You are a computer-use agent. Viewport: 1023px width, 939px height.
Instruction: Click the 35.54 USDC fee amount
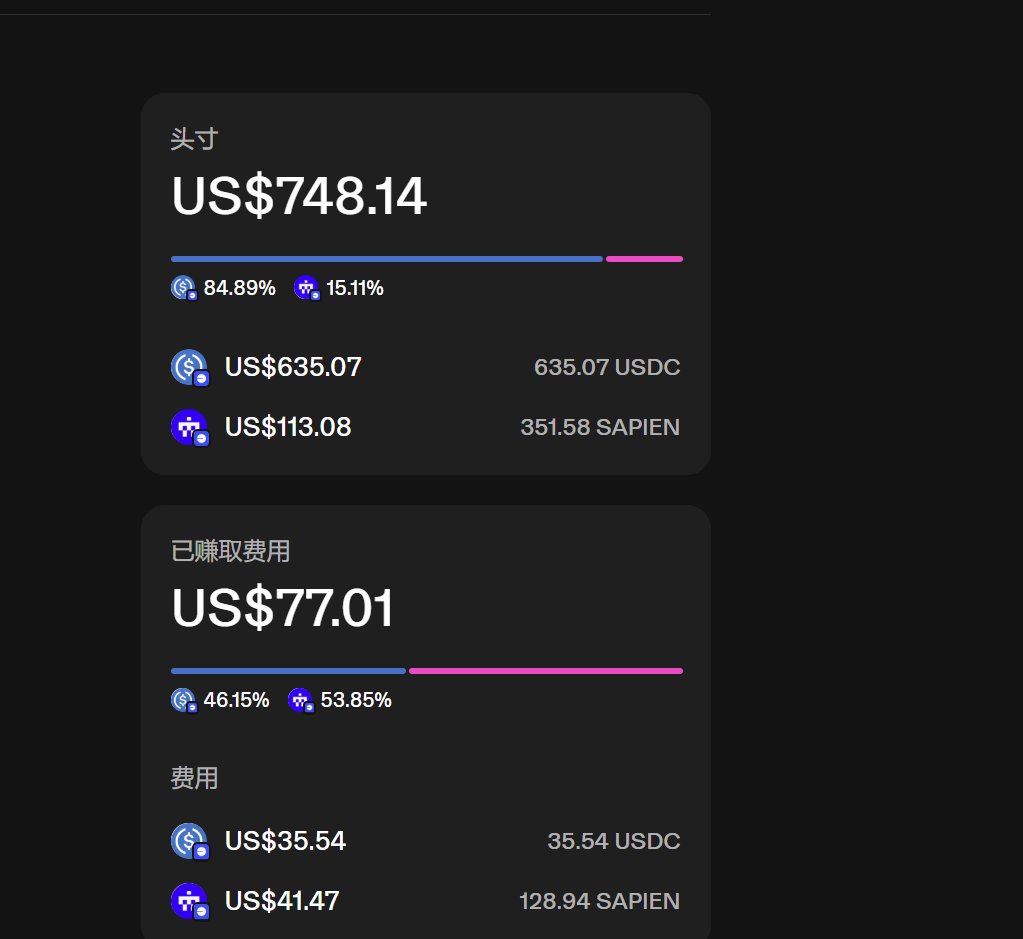[613, 841]
